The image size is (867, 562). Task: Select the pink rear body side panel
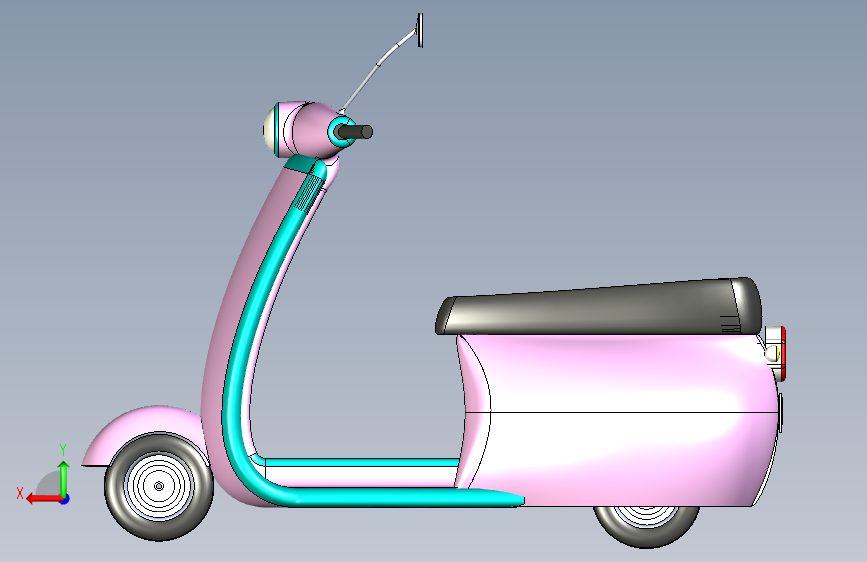[617, 420]
